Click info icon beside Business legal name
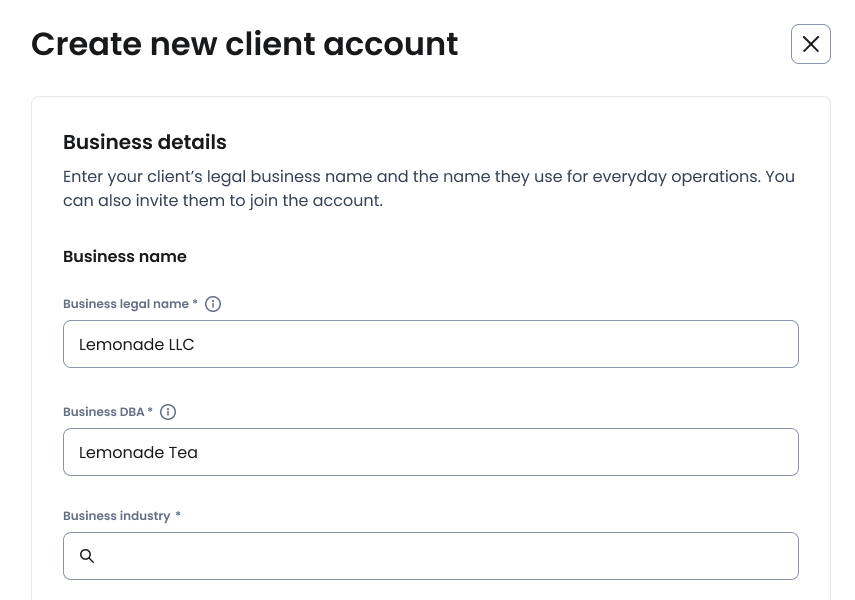The height and width of the screenshot is (600, 855). point(213,304)
